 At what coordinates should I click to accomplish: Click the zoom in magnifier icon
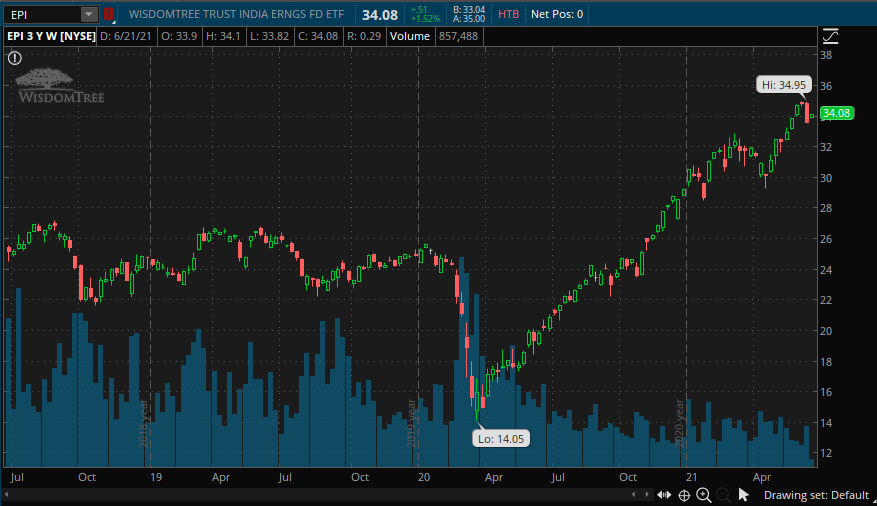[x=704, y=495]
